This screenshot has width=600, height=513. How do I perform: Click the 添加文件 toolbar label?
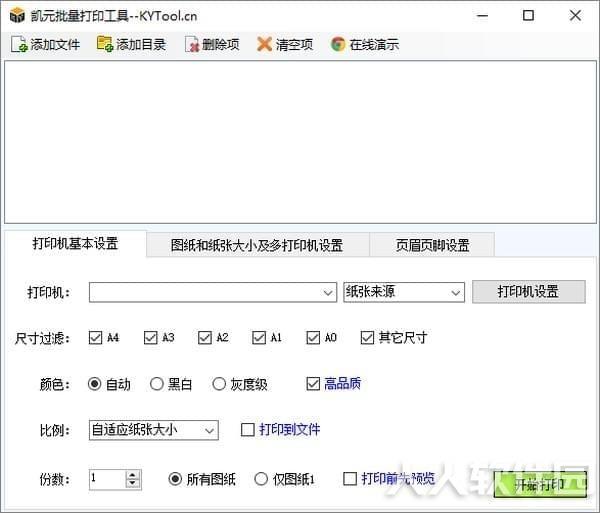click(55, 45)
